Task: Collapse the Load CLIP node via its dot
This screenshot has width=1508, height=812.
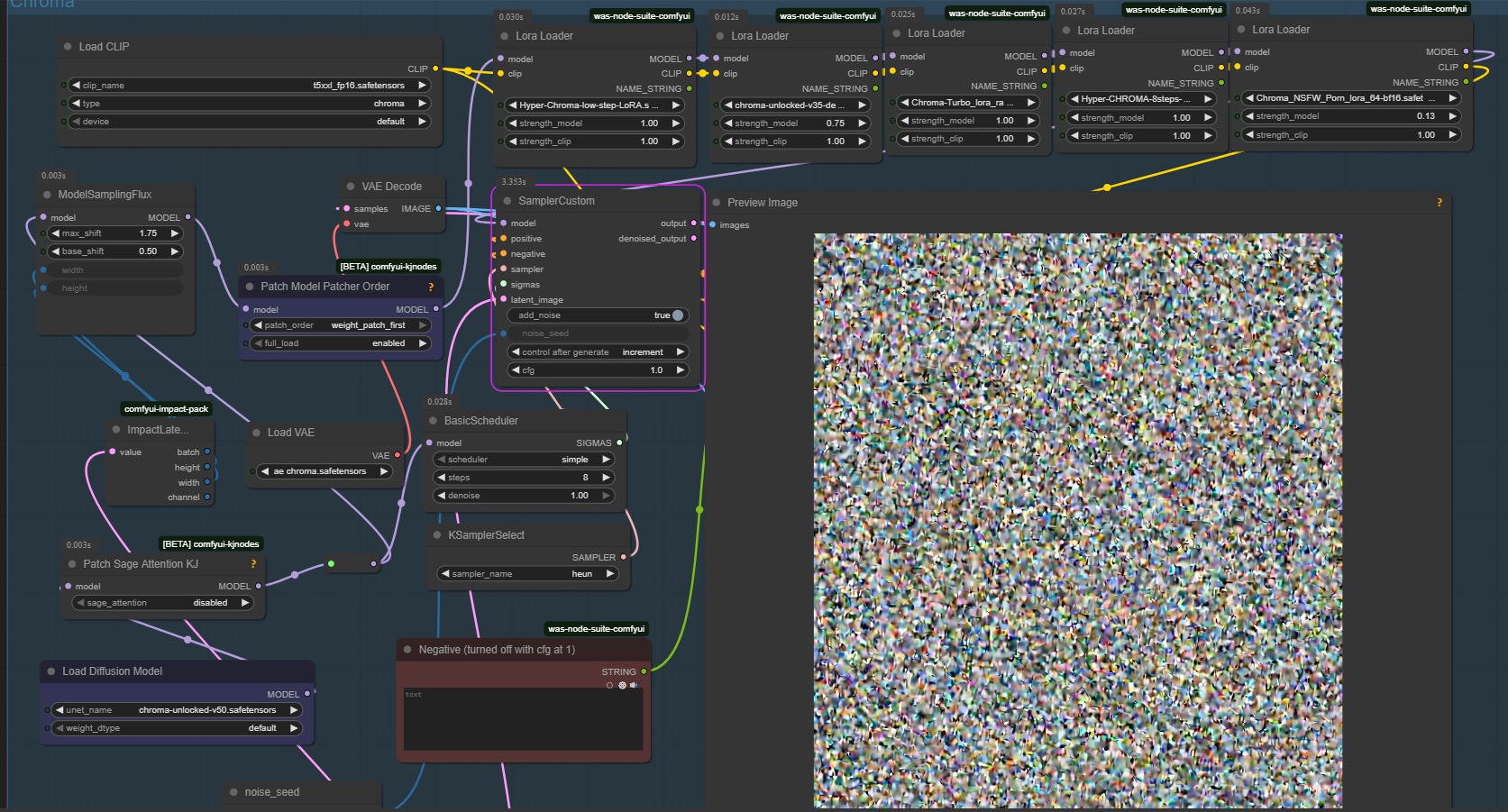Action: pyautogui.click(x=68, y=47)
